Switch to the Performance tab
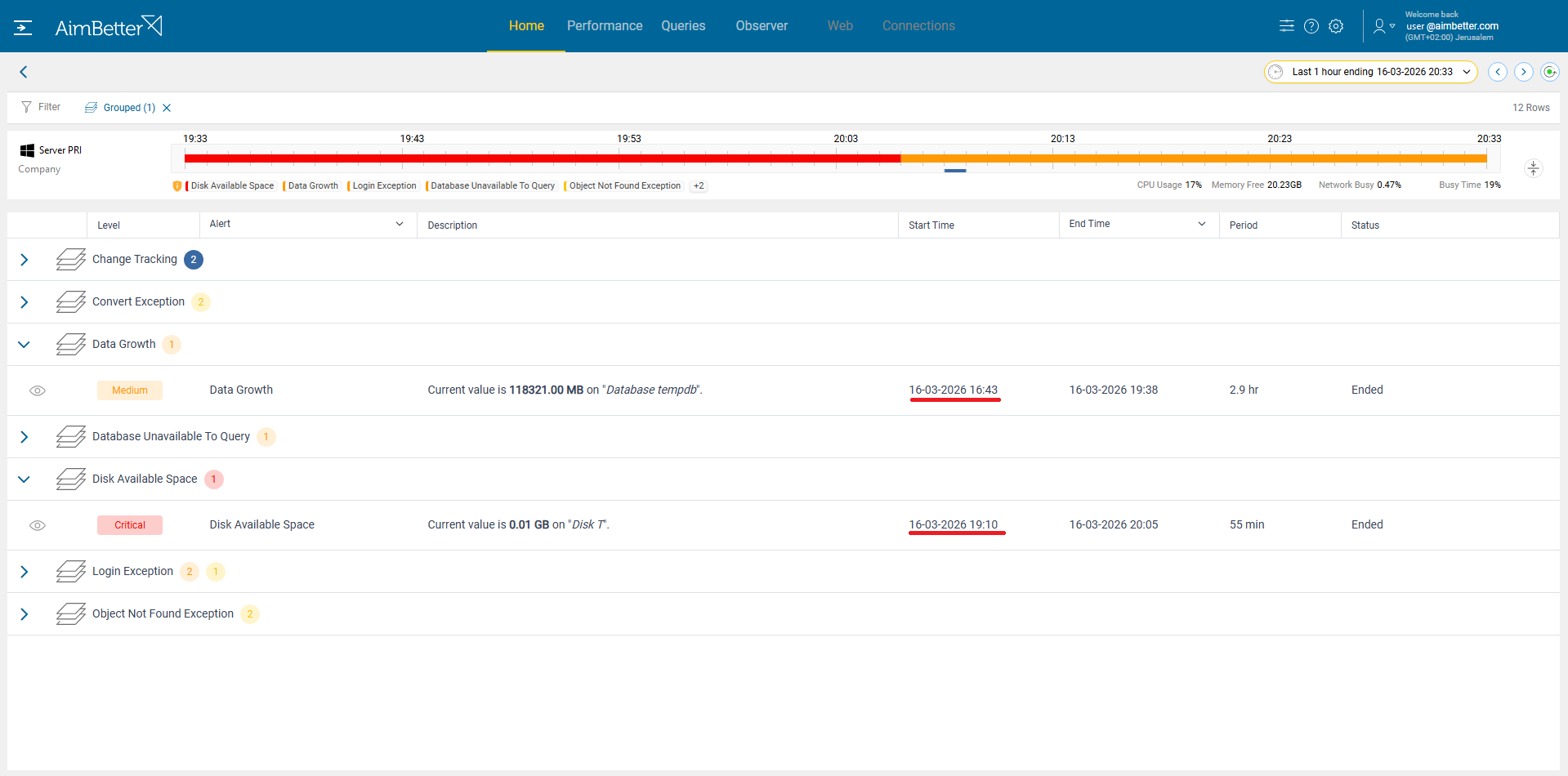The height and width of the screenshot is (776, 1568). (605, 26)
